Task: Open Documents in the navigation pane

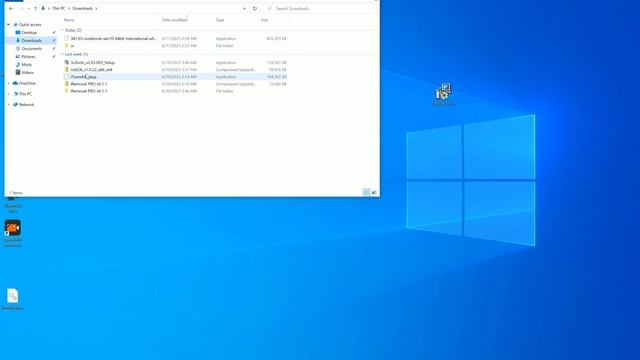Action: pos(31,49)
